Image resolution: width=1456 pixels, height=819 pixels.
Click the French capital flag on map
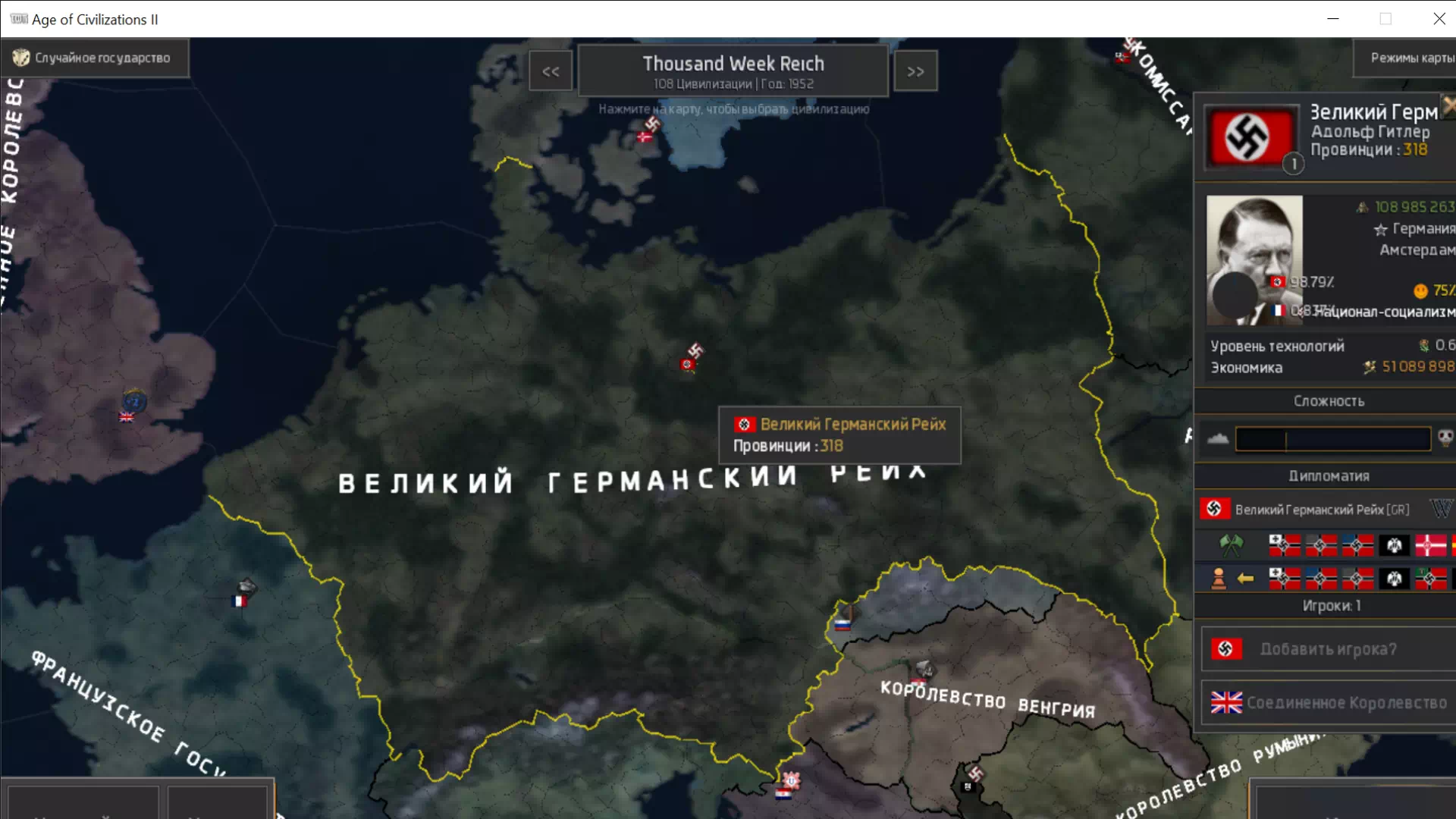point(239,601)
